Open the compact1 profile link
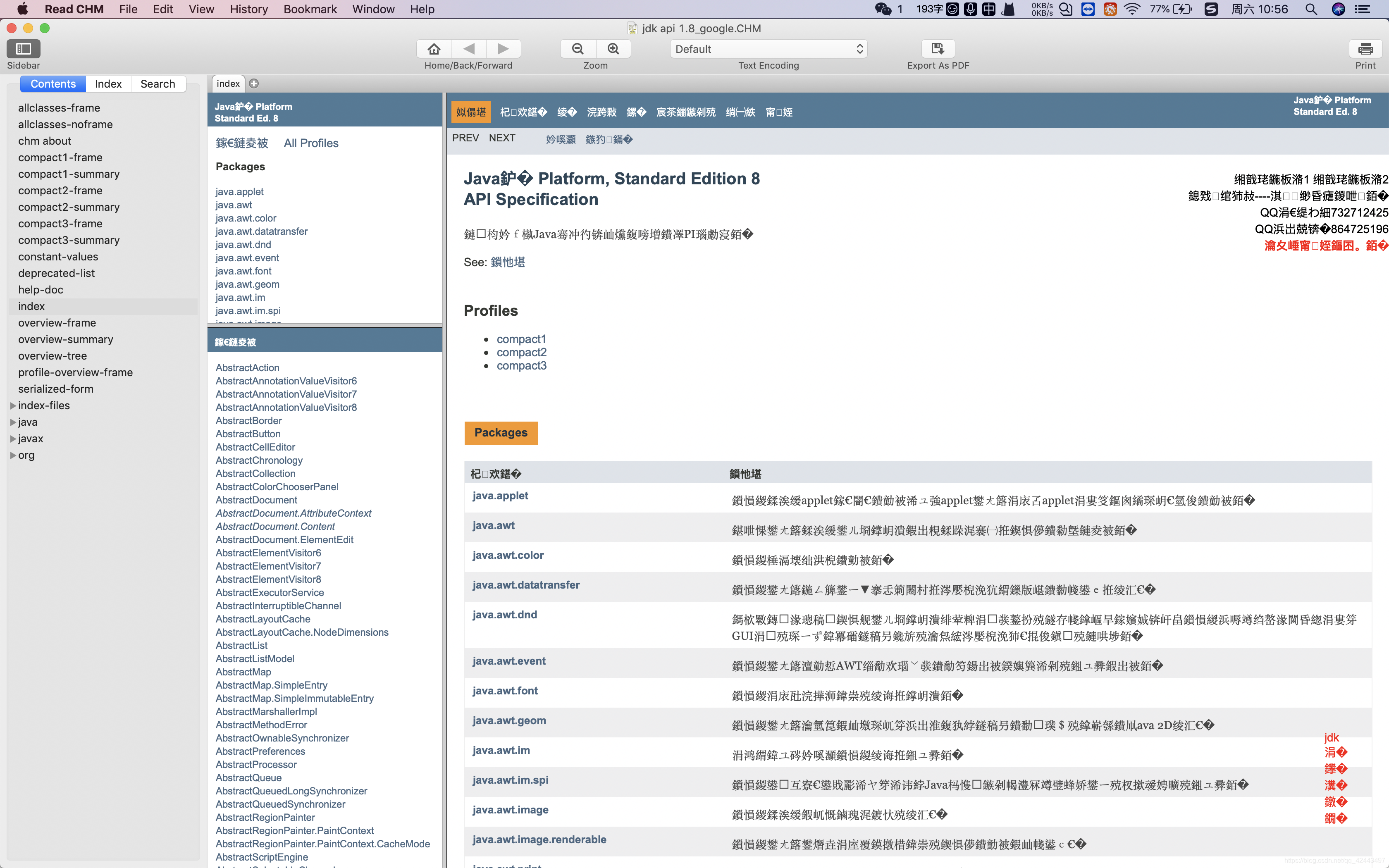Viewport: 1389px width, 868px height. [x=521, y=339]
